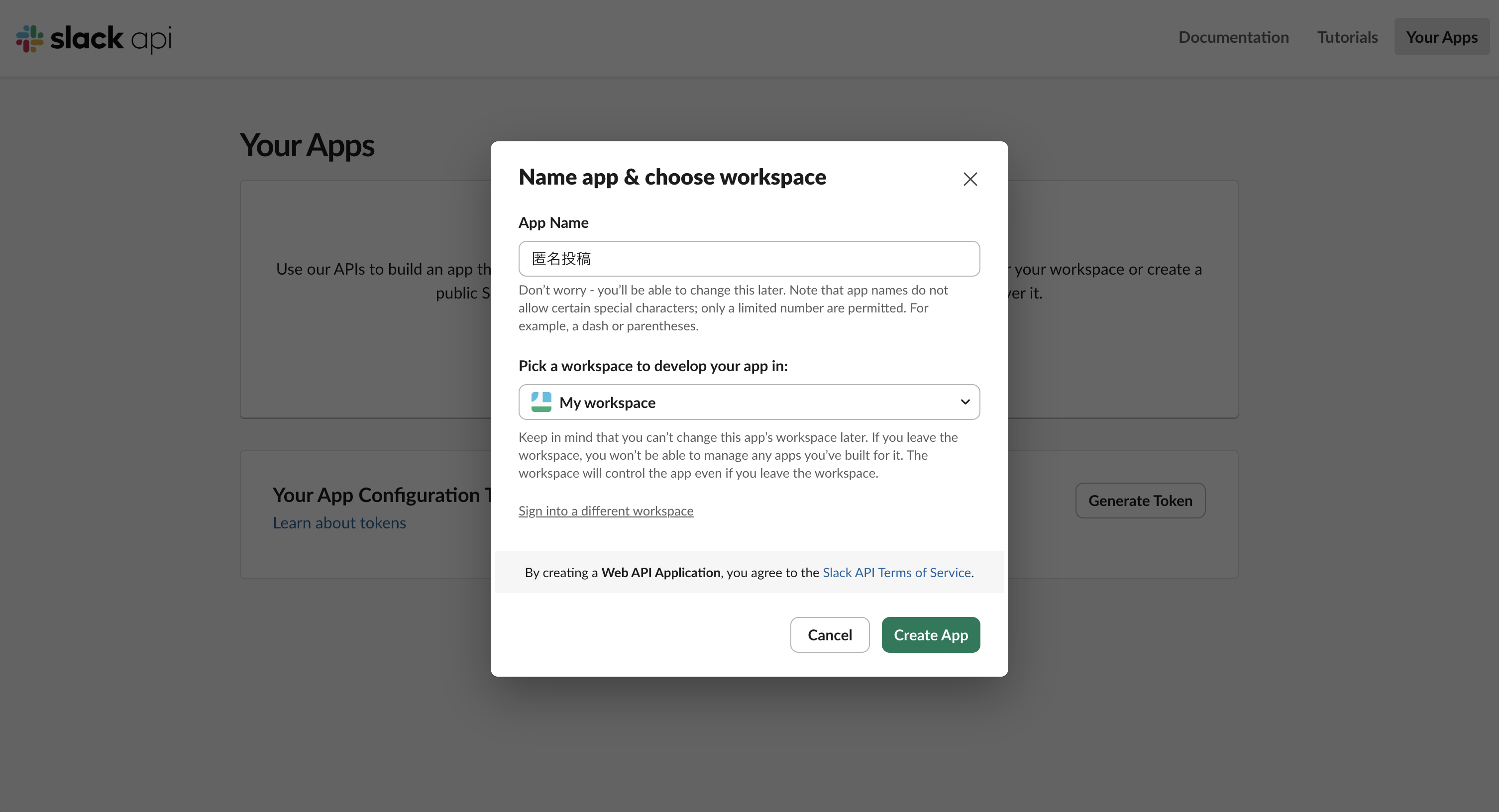The height and width of the screenshot is (812, 1499).
Task: Open the Documentation page
Action: point(1234,37)
